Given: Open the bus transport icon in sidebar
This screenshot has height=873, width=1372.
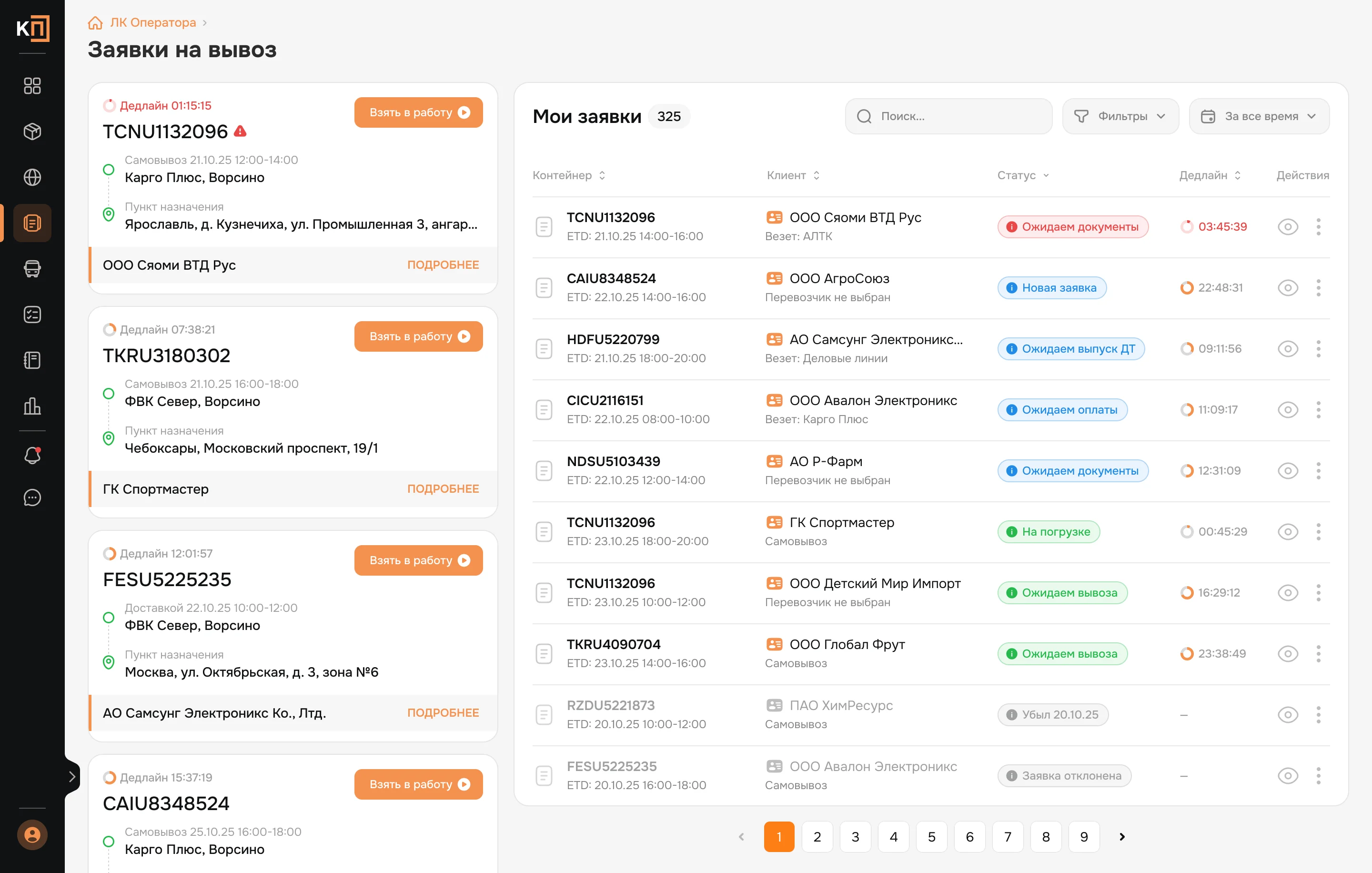Looking at the screenshot, I should pyautogui.click(x=32, y=268).
